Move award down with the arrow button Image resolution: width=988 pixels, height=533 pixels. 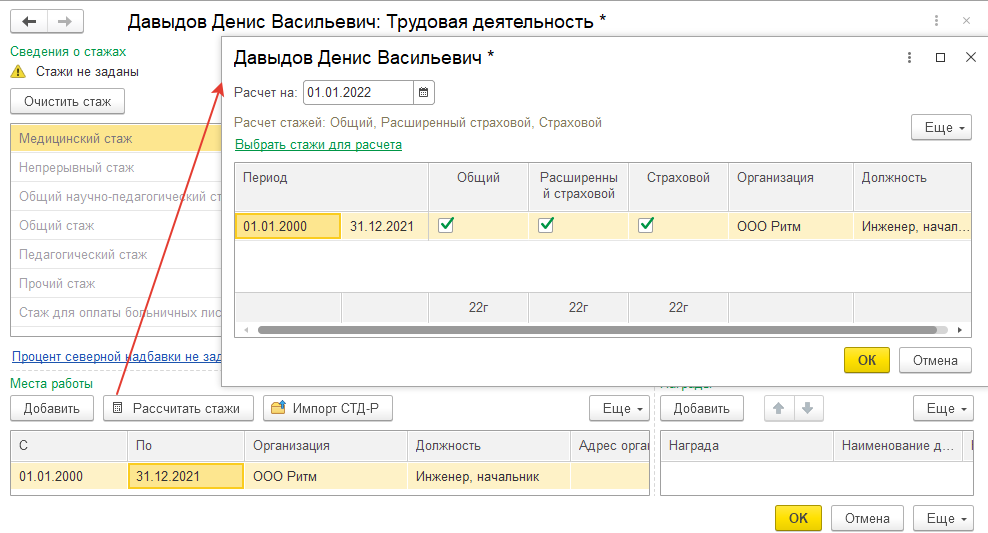(x=808, y=408)
